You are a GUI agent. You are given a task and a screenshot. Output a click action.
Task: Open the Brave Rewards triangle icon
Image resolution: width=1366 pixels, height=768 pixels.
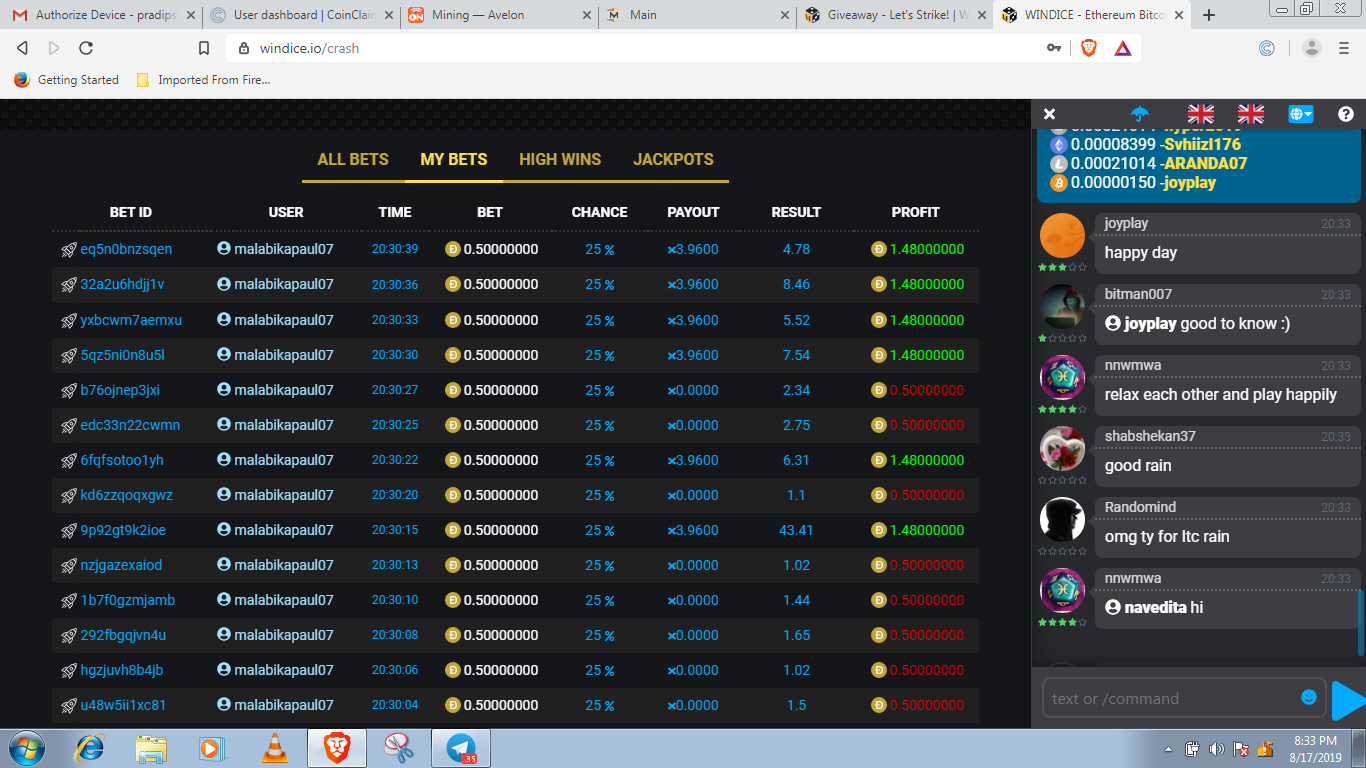pos(1122,48)
